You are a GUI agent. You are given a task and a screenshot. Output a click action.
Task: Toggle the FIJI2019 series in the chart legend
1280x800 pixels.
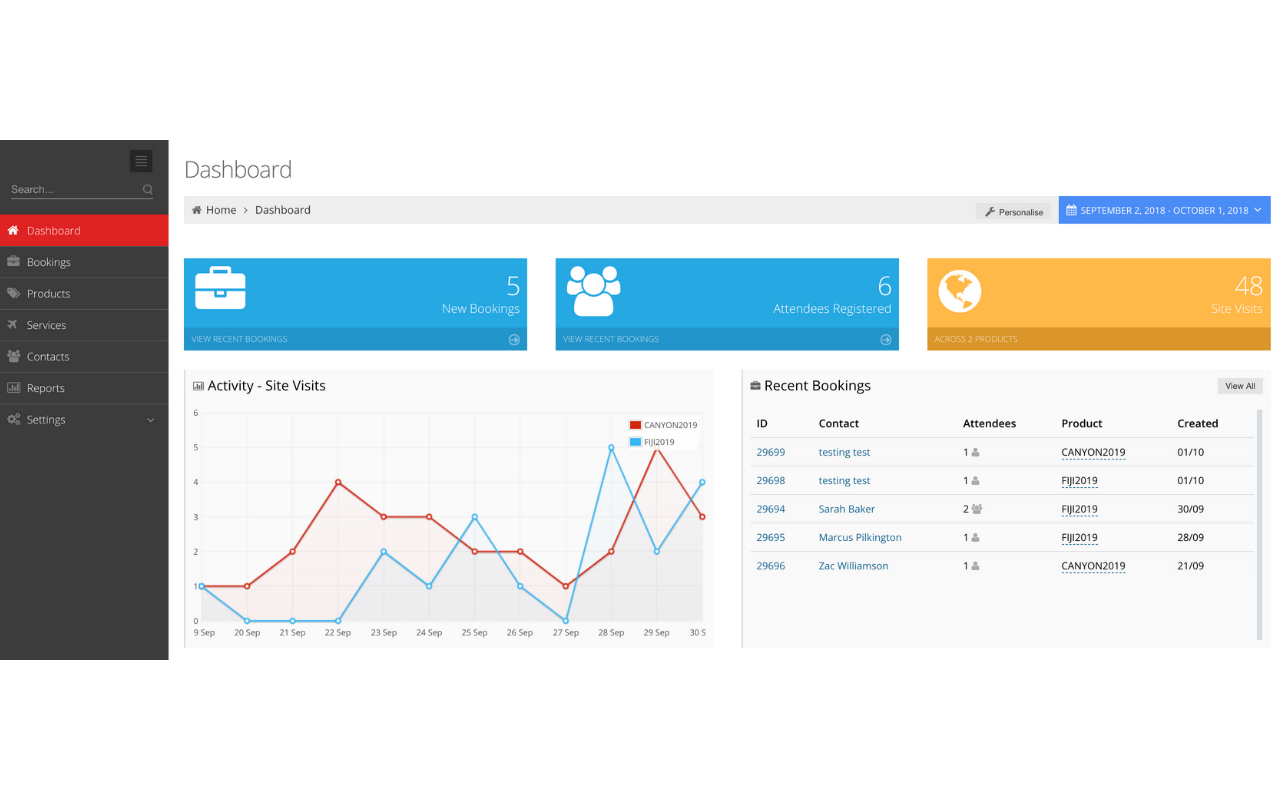pyautogui.click(x=652, y=440)
